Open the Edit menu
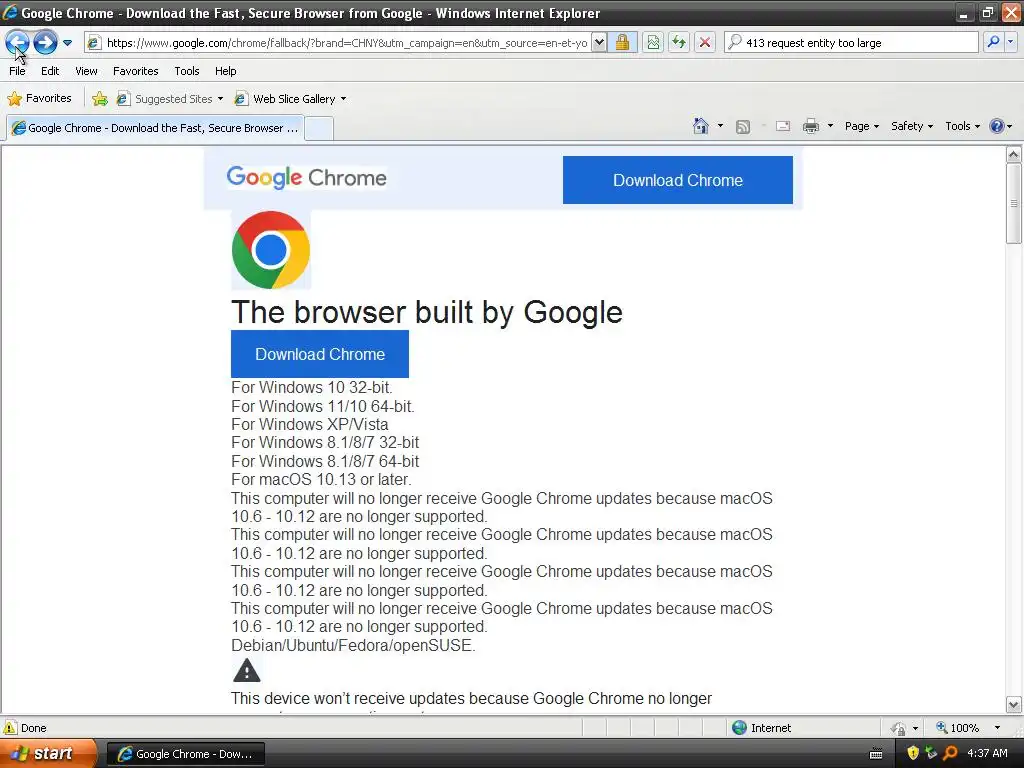Viewport: 1024px width, 768px height. [x=50, y=71]
